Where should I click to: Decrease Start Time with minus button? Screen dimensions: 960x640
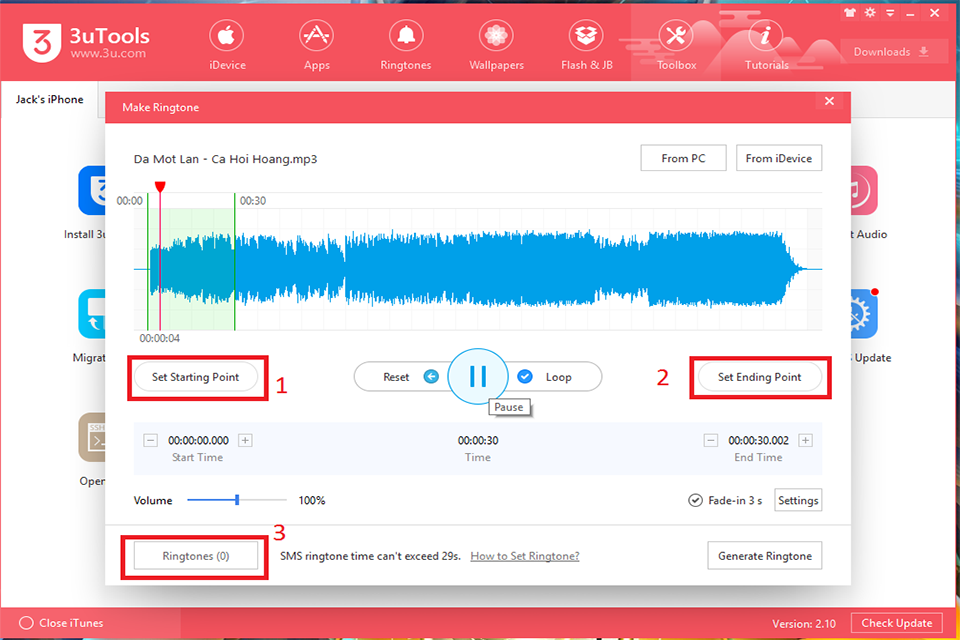click(x=151, y=440)
